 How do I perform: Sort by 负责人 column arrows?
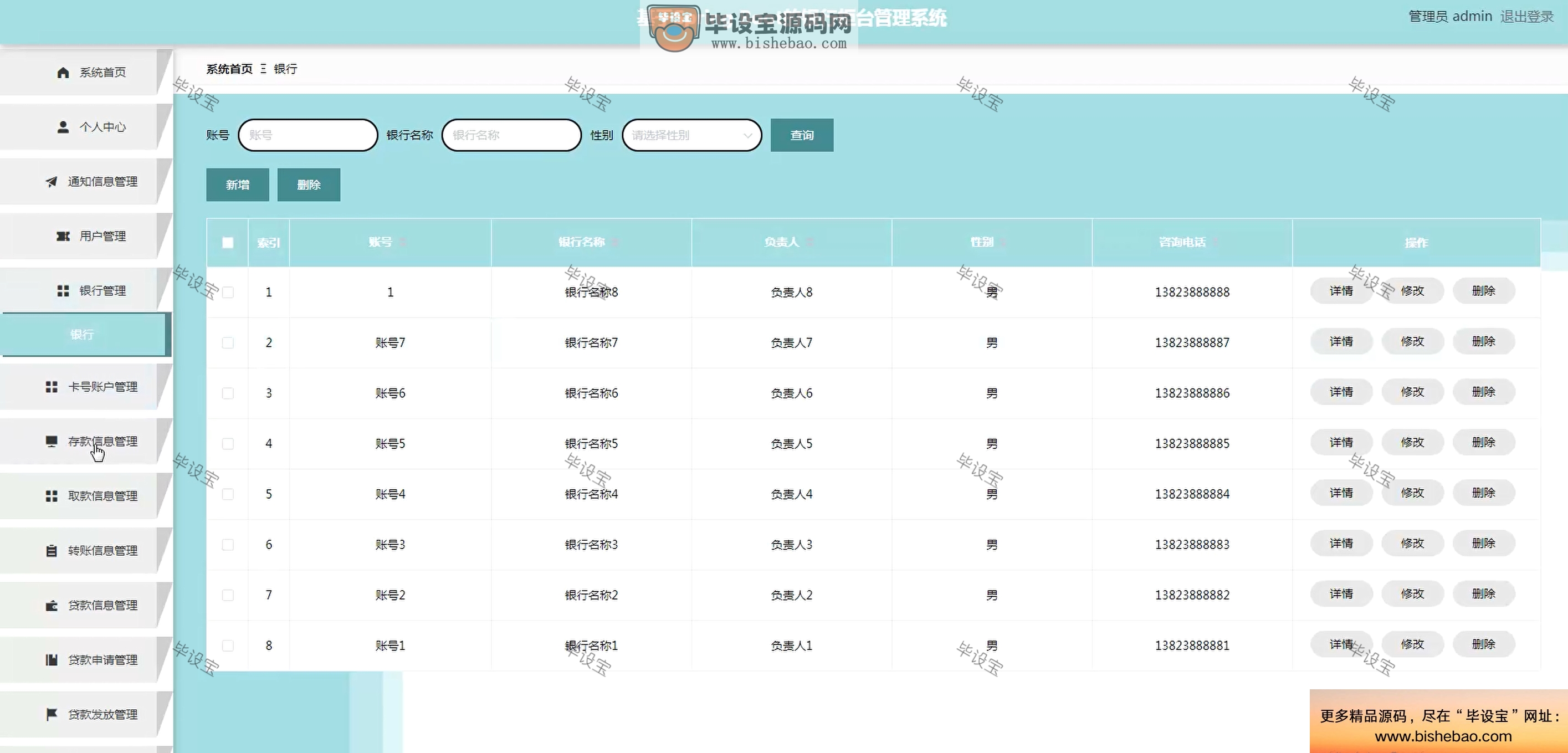(x=809, y=242)
